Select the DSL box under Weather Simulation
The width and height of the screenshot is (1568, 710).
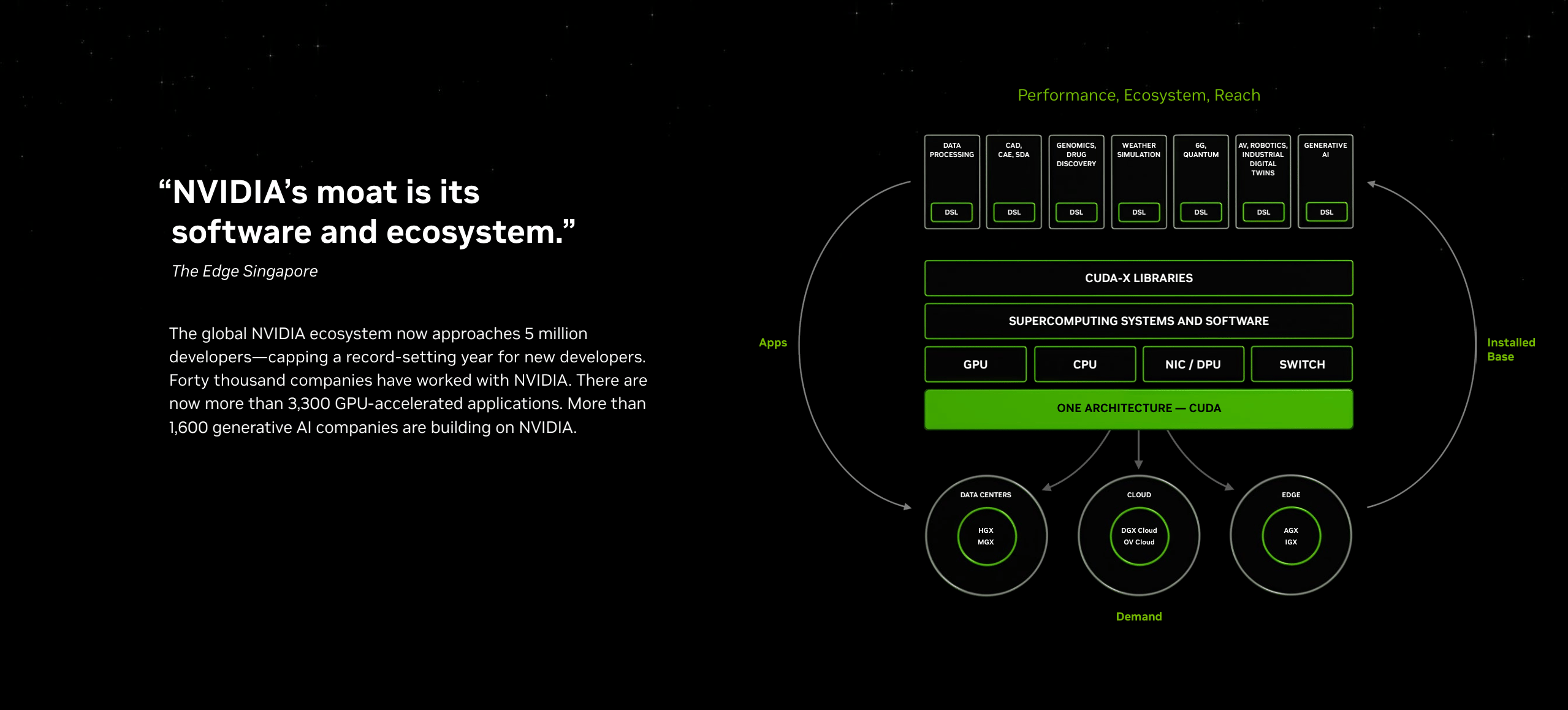coord(1139,212)
